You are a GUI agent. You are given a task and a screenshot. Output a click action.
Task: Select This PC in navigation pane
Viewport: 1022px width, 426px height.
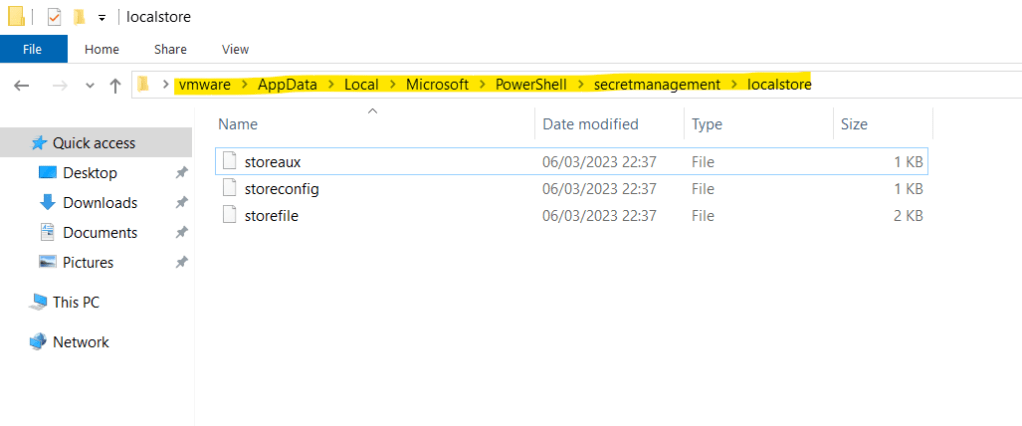(75, 302)
